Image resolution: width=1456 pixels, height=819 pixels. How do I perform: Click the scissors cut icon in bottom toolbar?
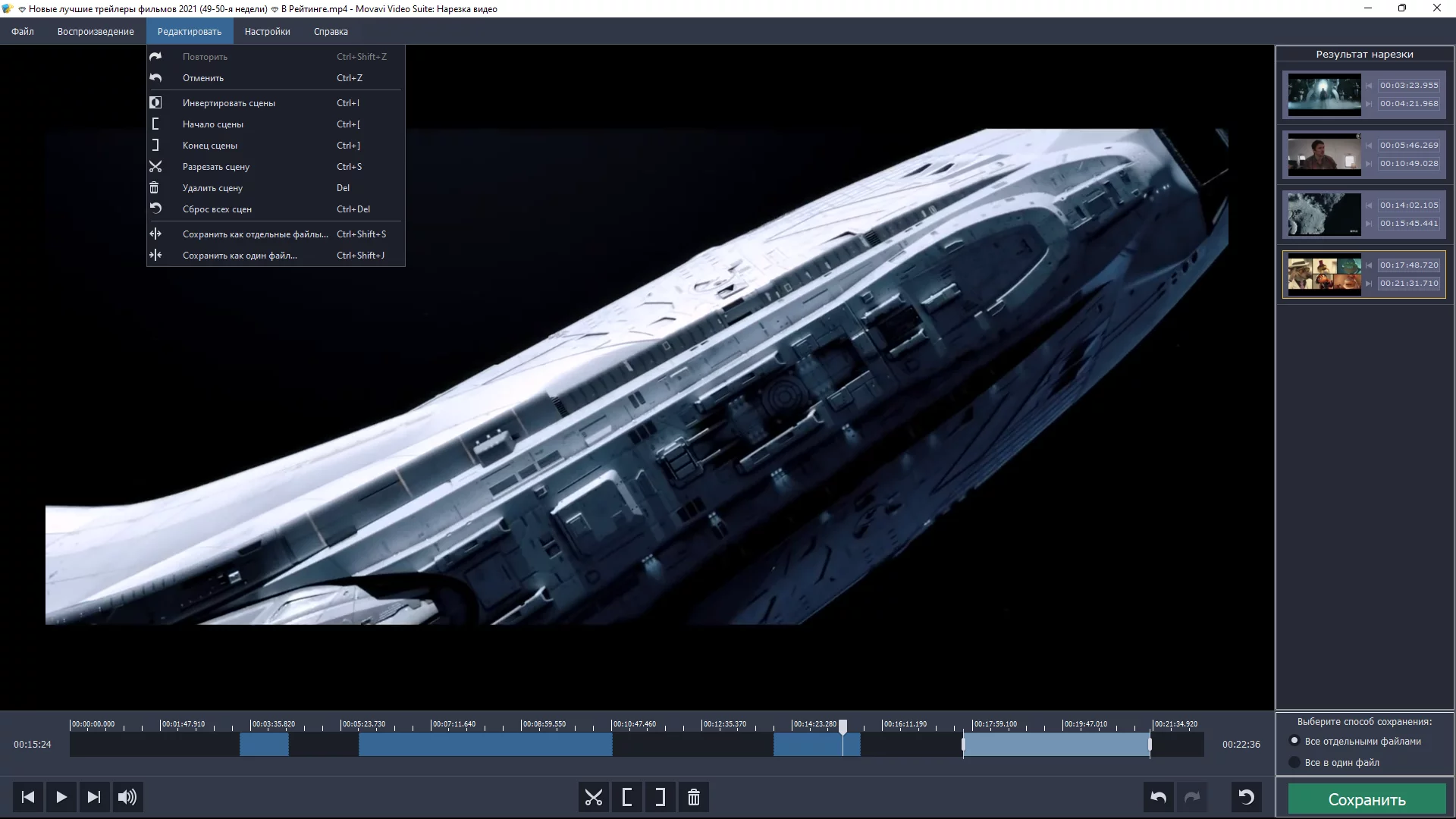click(x=594, y=798)
